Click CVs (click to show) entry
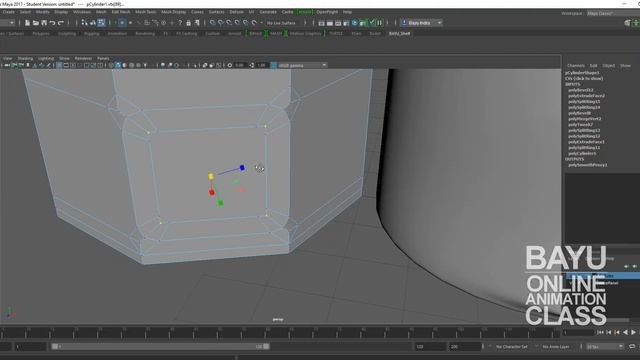Screen dimensions: 640x360 [584, 78]
